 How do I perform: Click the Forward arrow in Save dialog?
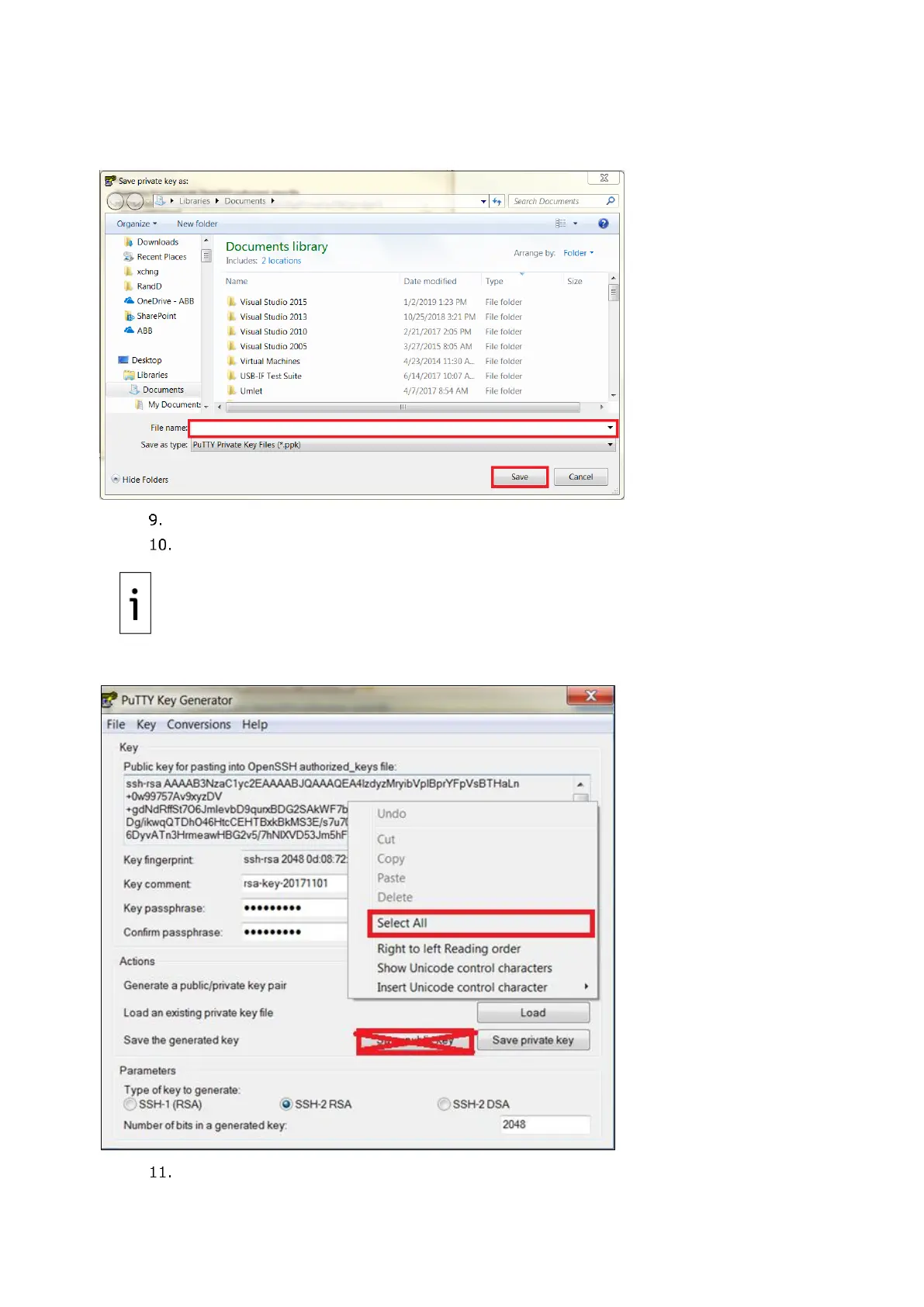point(135,202)
